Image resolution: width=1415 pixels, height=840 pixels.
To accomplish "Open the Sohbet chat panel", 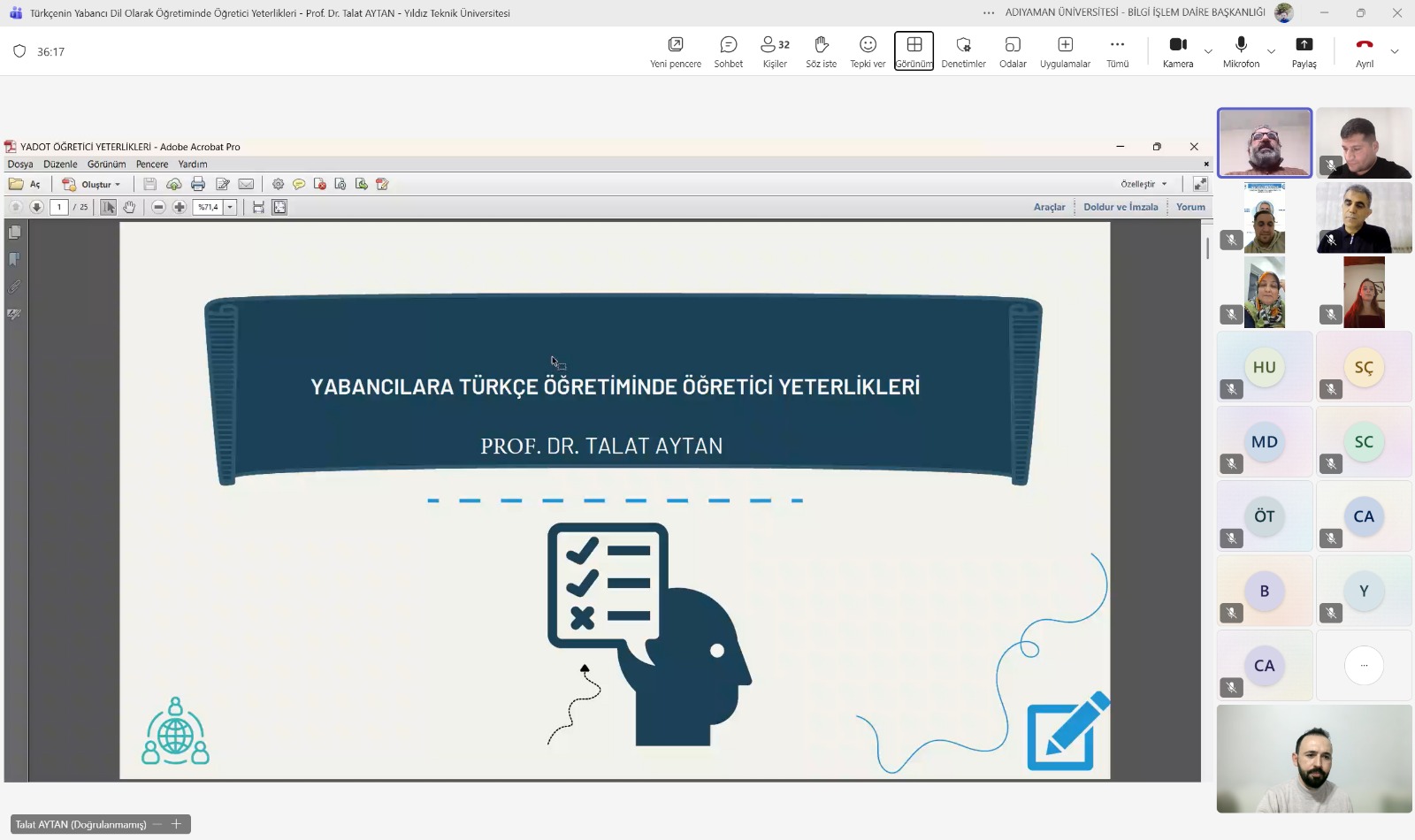I will 729,51.
